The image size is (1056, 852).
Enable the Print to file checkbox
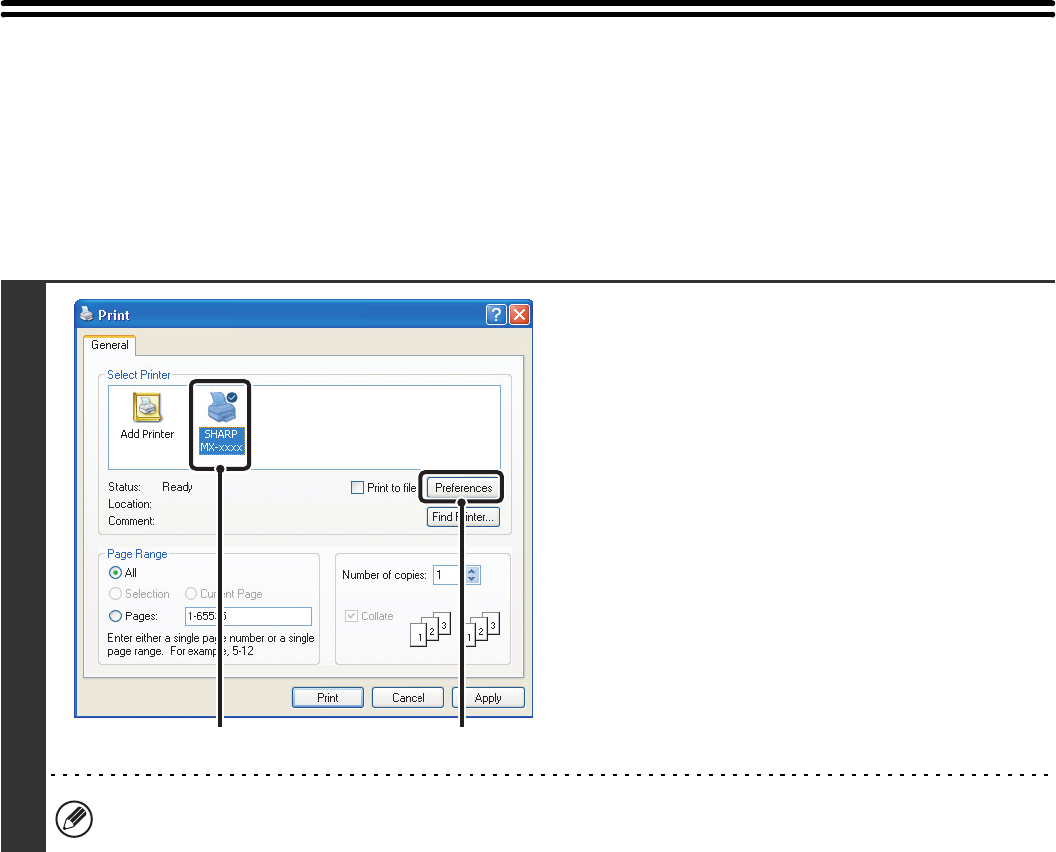pyautogui.click(x=358, y=488)
